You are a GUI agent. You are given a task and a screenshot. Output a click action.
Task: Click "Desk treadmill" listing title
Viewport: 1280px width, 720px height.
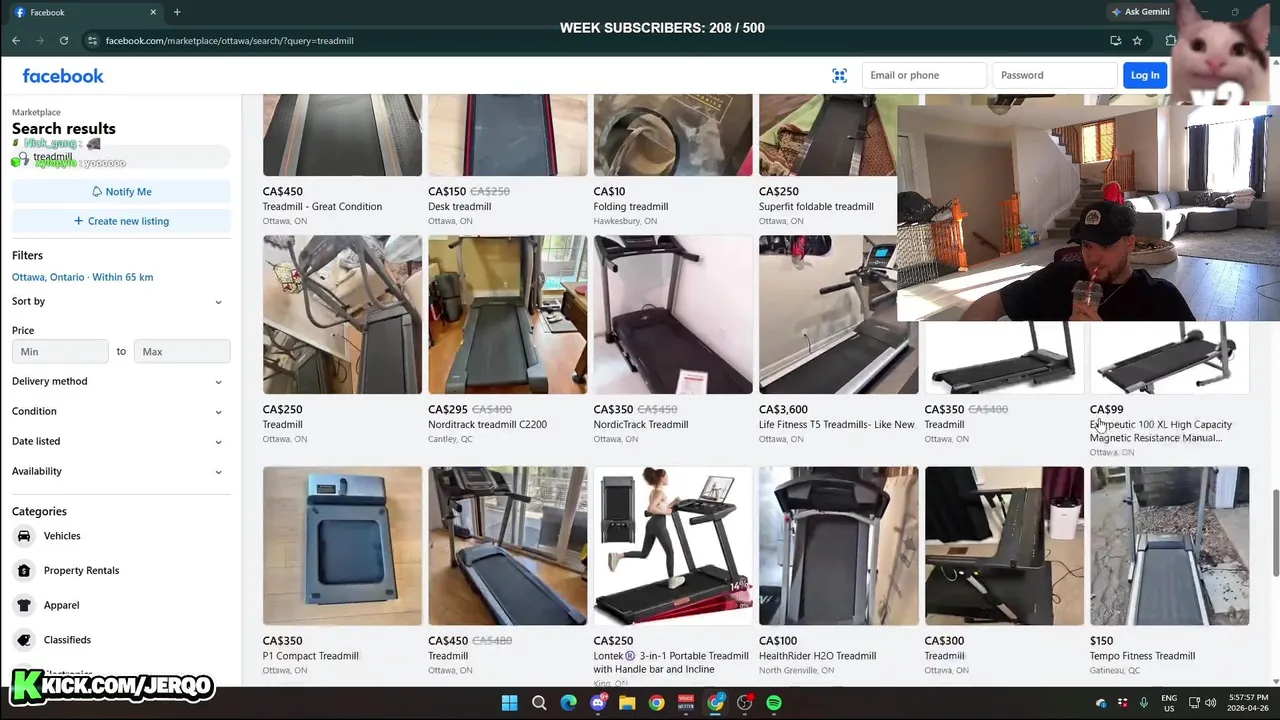[x=459, y=207]
